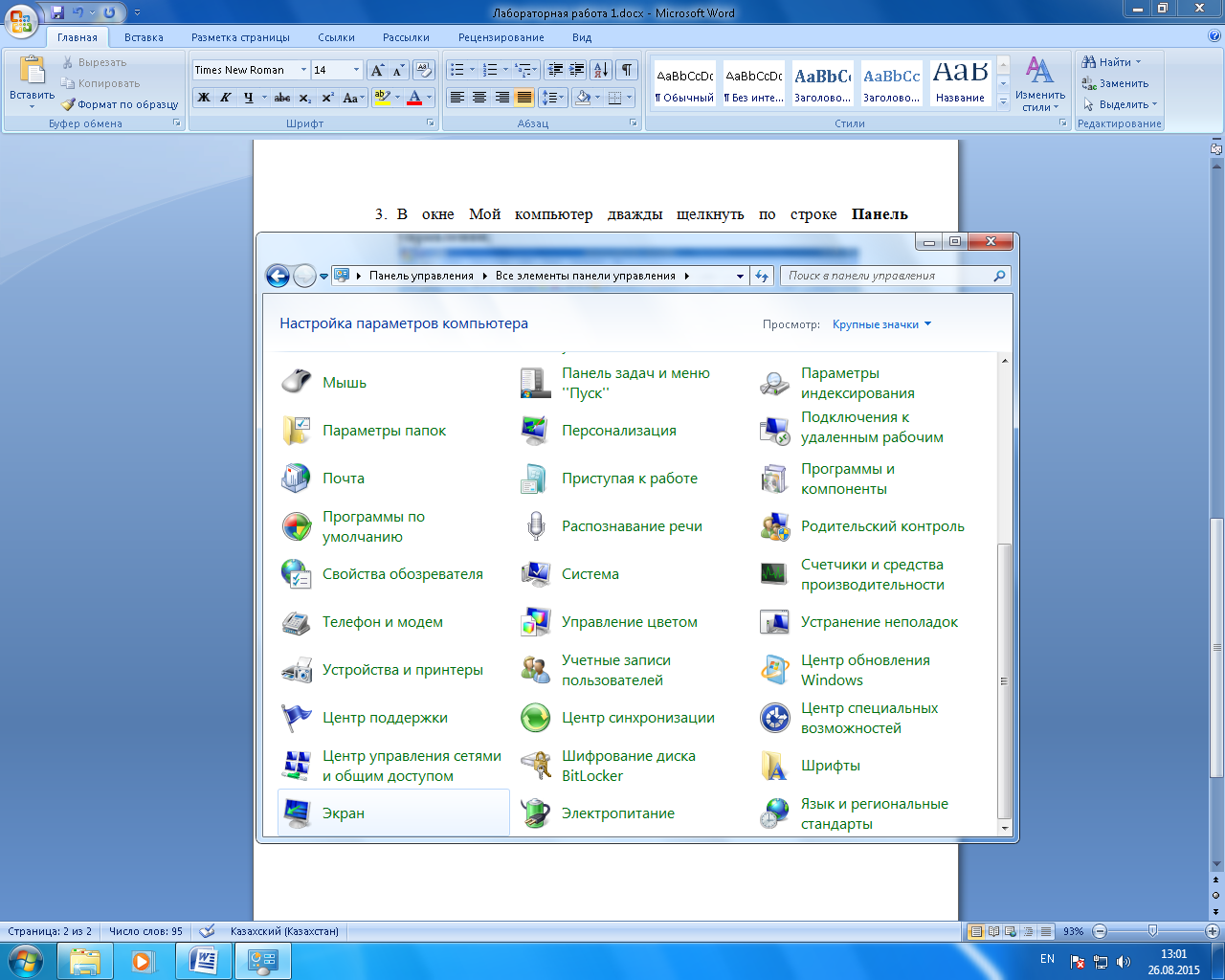
Task: Click Копировать (Copy) command
Action: pos(100,83)
